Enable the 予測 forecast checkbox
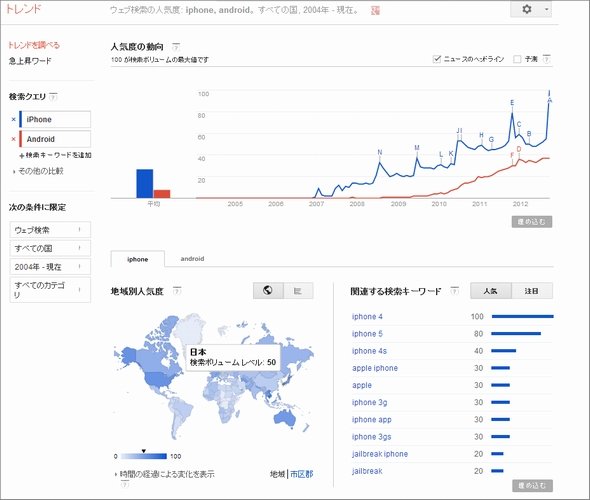The image size is (590, 500). (517, 59)
